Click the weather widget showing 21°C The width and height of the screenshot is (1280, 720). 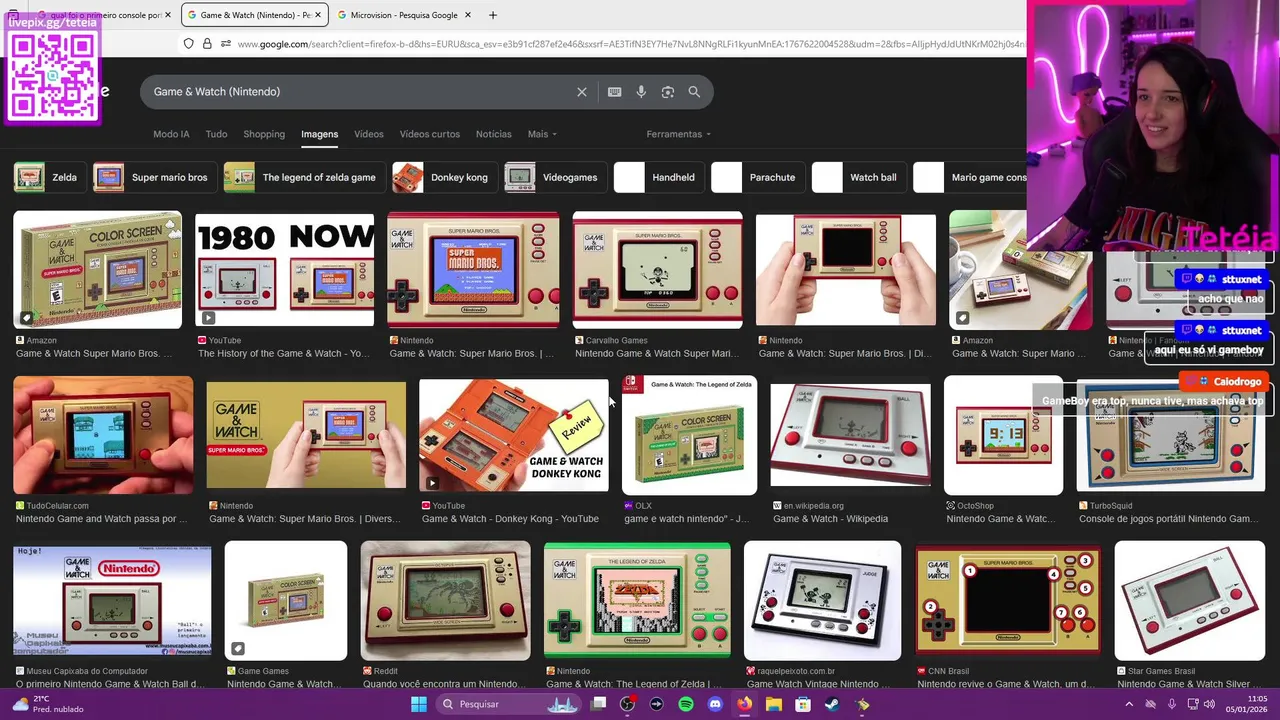46,704
